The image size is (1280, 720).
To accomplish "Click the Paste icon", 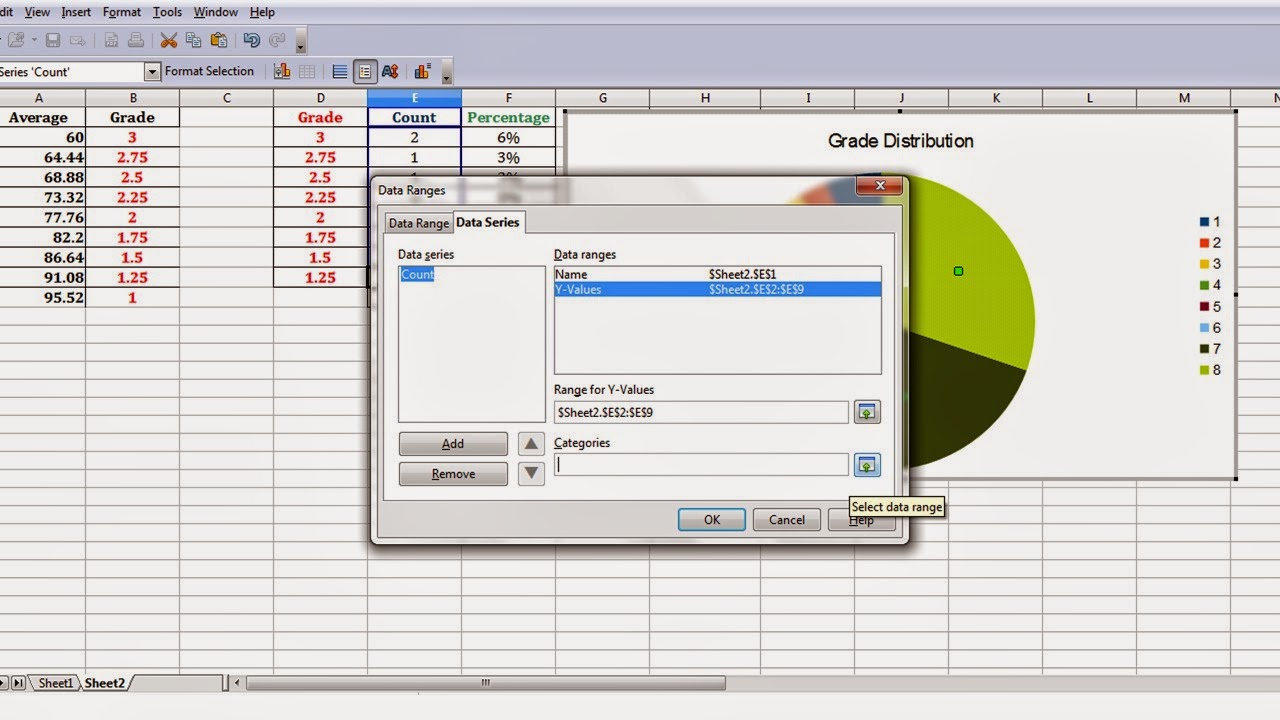I will 219,40.
